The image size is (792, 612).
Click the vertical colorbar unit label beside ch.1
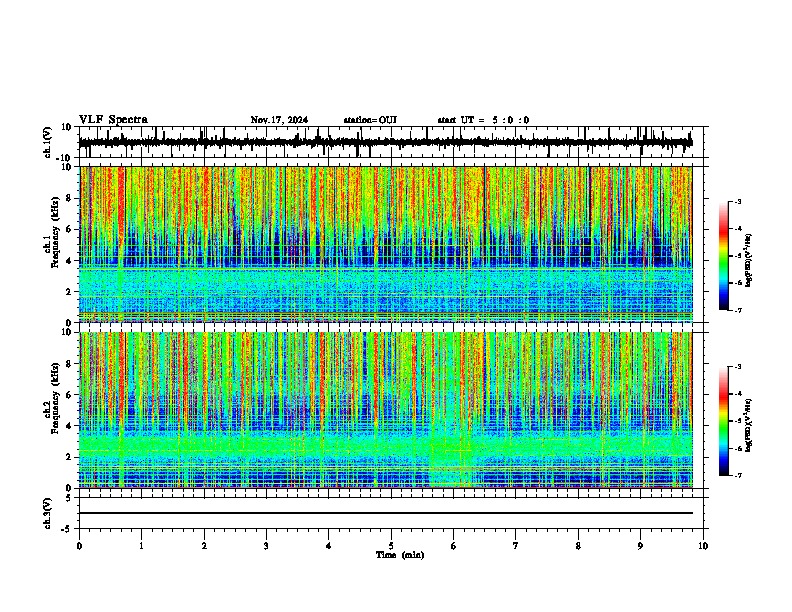749,261
